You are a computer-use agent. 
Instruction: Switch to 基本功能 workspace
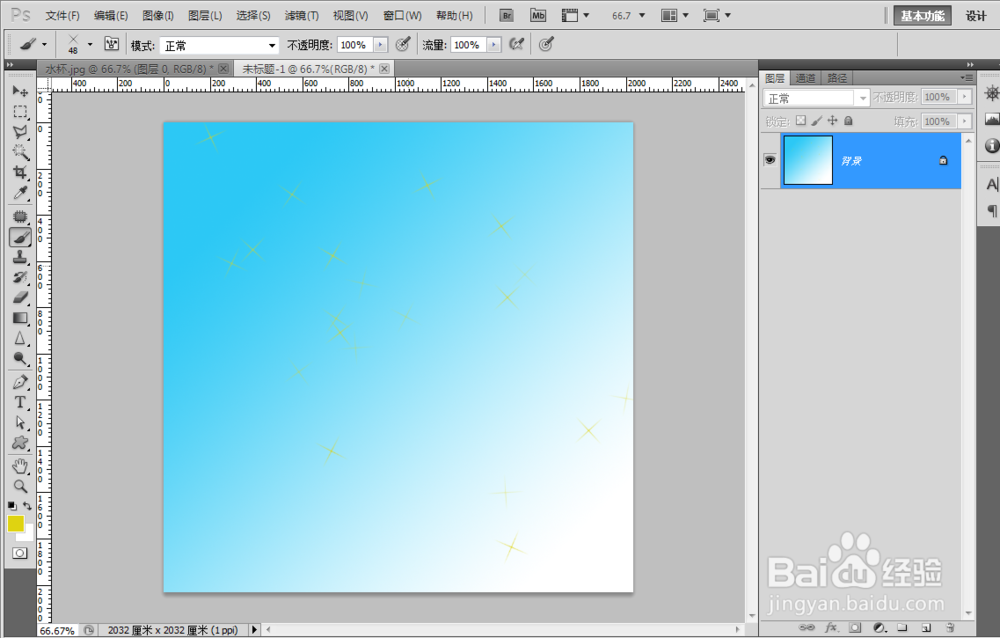922,16
